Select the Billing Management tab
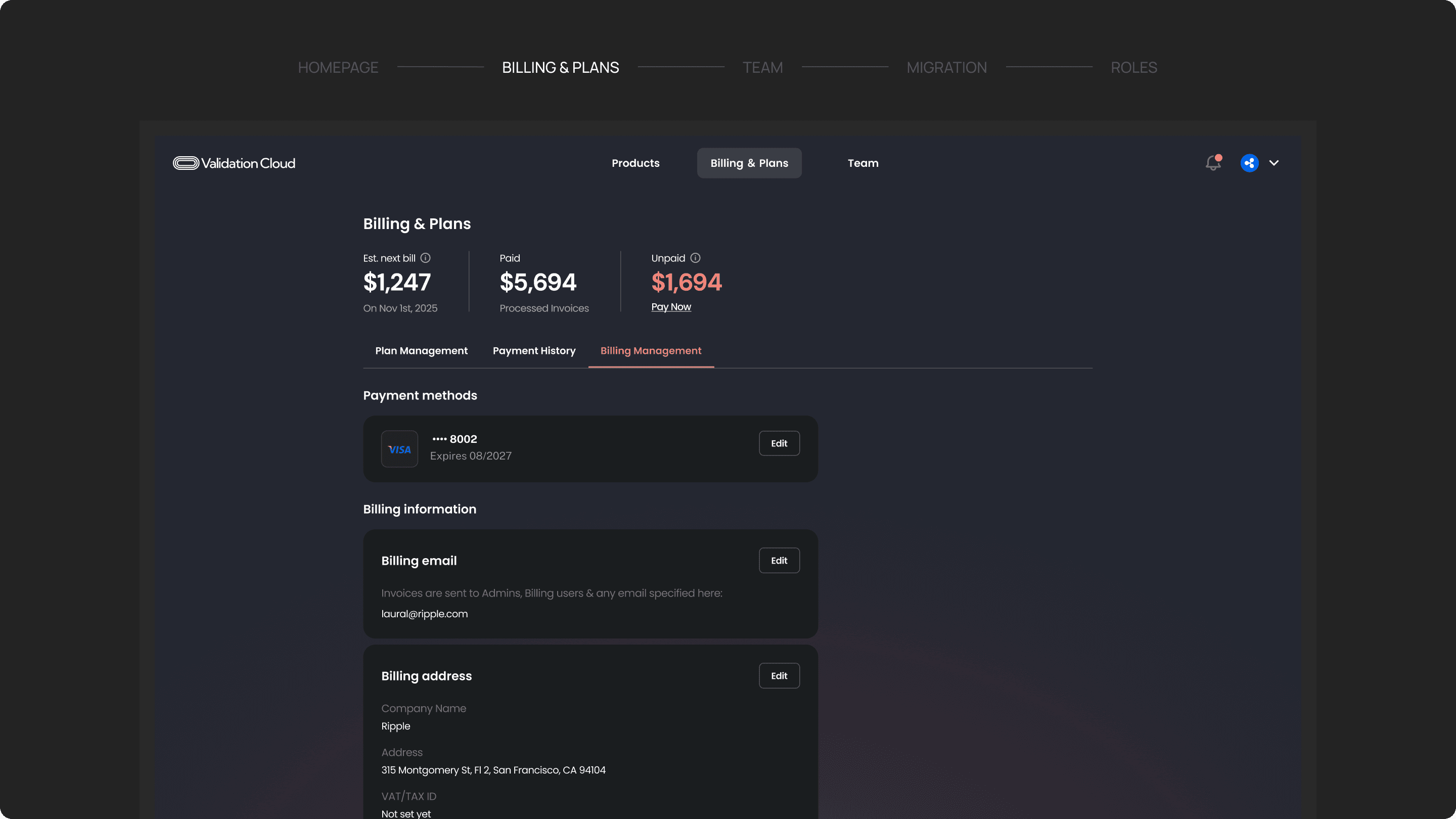The height and width of the screenshot is (819, 1456). [651, 351]
